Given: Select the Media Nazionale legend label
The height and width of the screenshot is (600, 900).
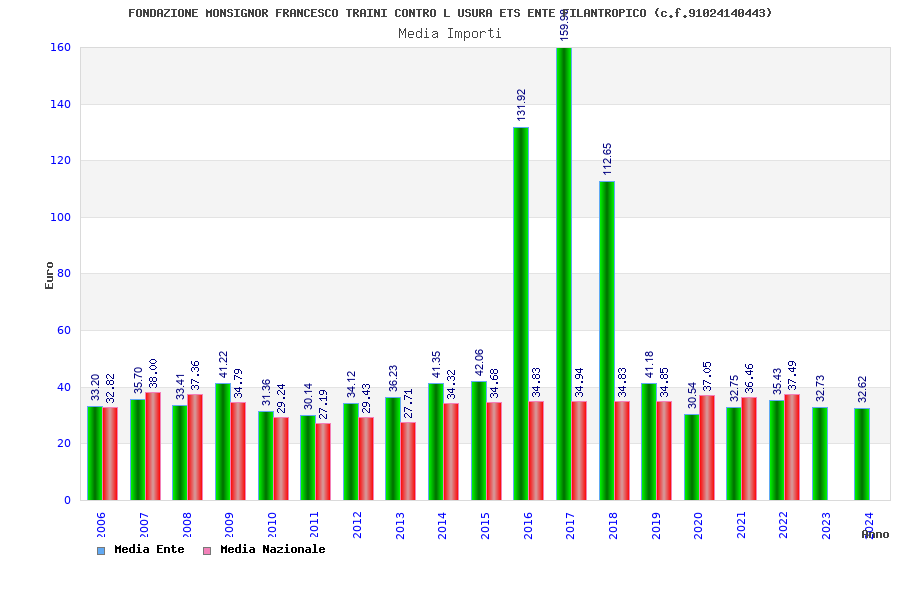Looking at the screenshot, I should [x=273, y=549].
